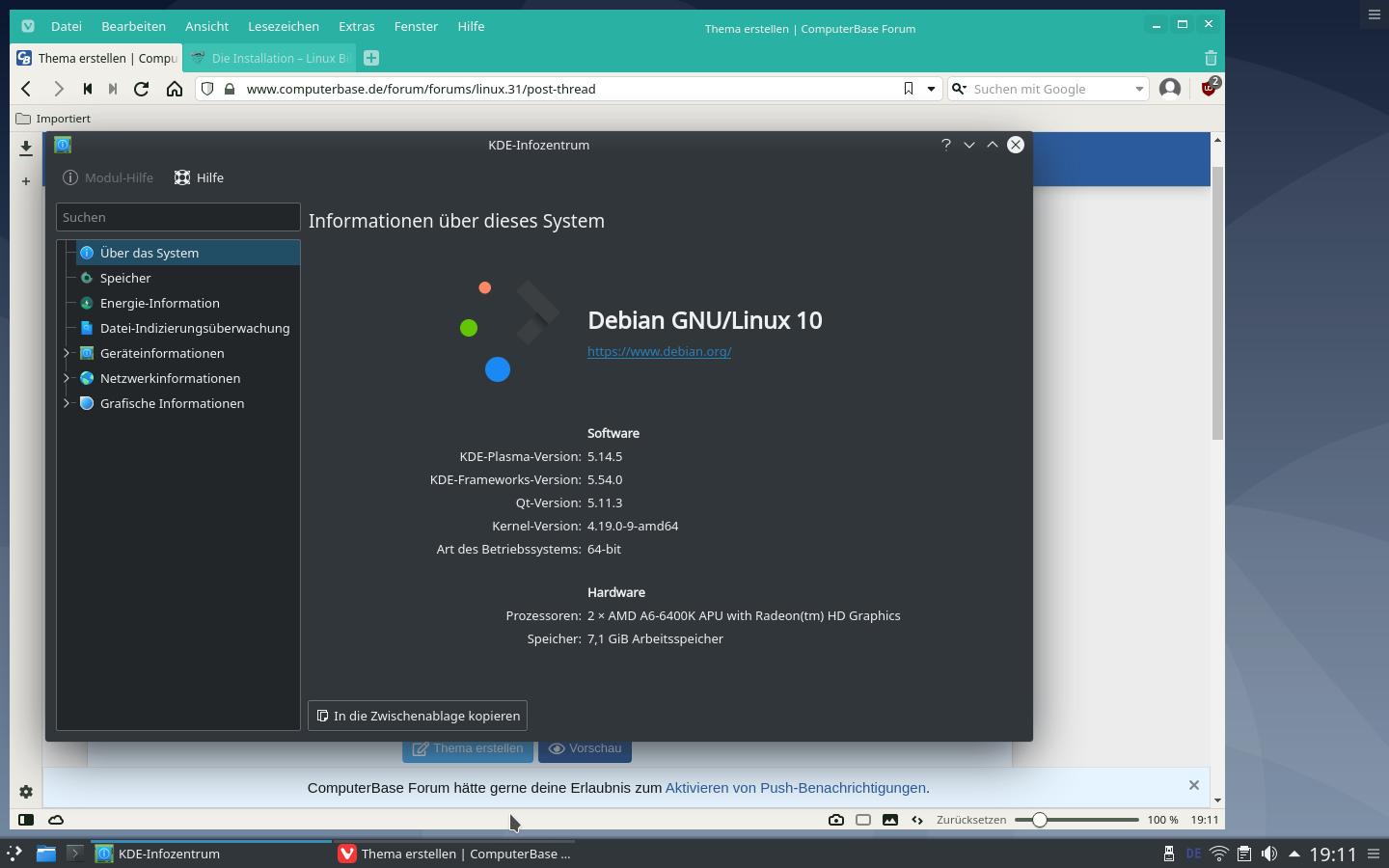Open the search engine selector dropdown
Screen dimensions: 1389x868
tap(959, 89)
